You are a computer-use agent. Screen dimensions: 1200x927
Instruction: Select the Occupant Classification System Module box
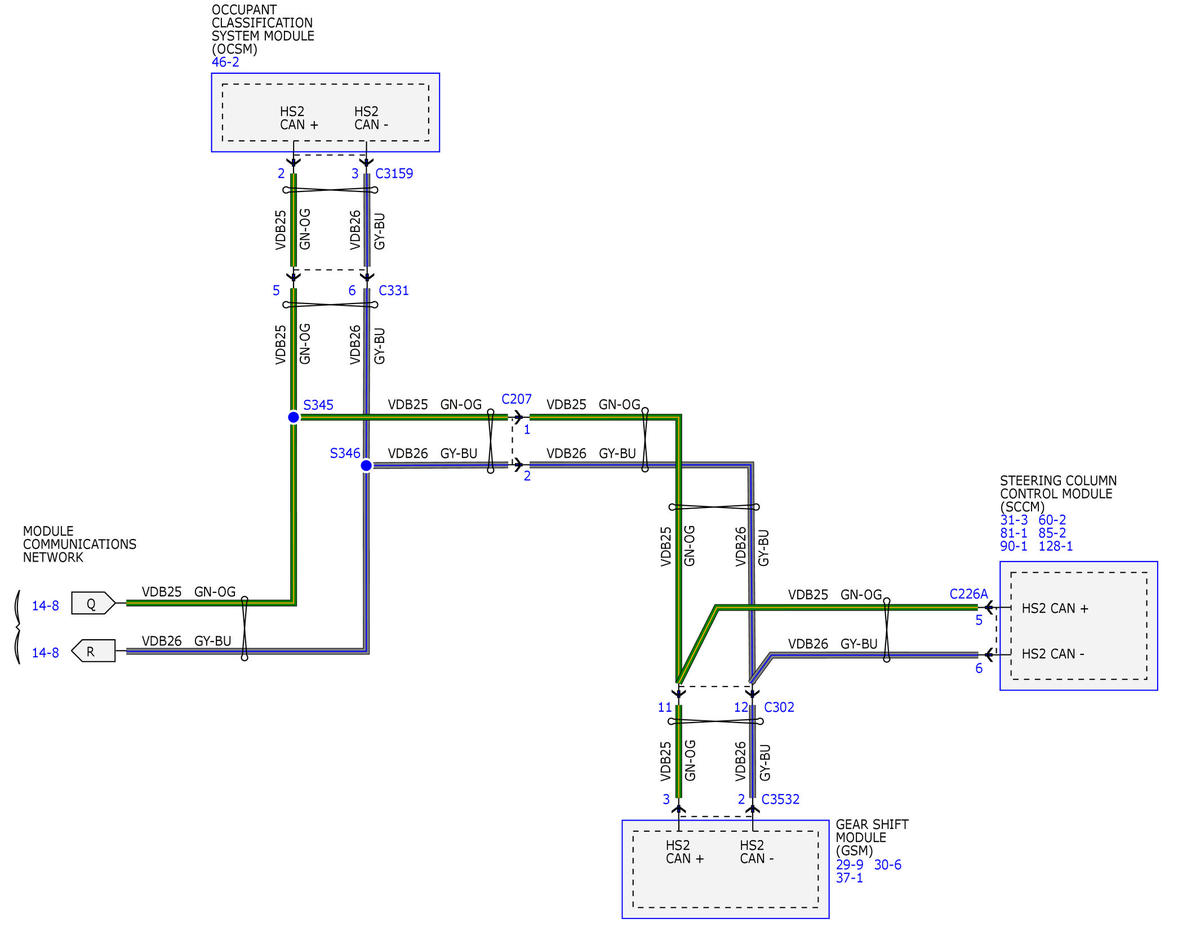(x=325, y=112)
